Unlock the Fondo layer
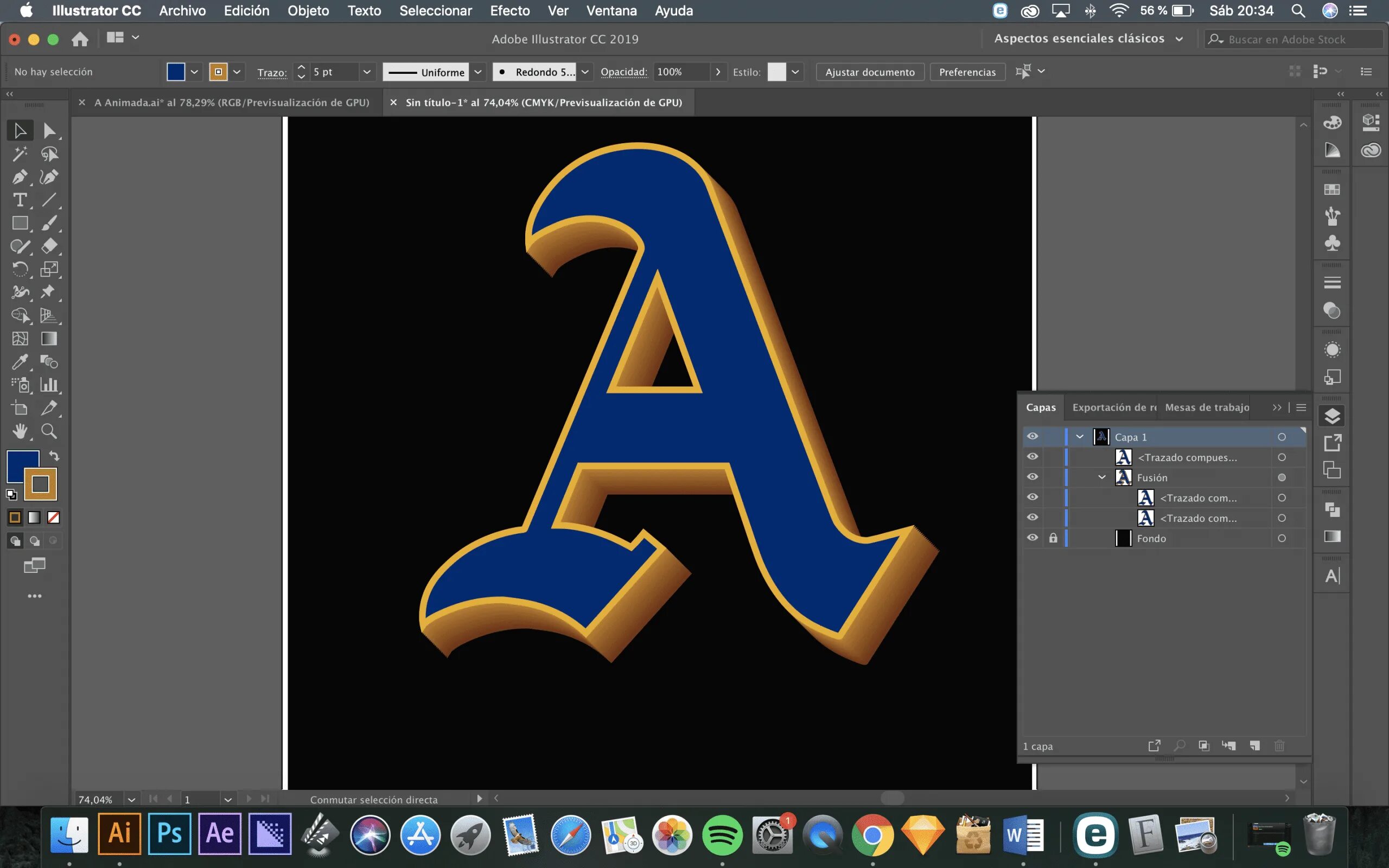The image size is (1389, 868). (x=1053, y=538)
